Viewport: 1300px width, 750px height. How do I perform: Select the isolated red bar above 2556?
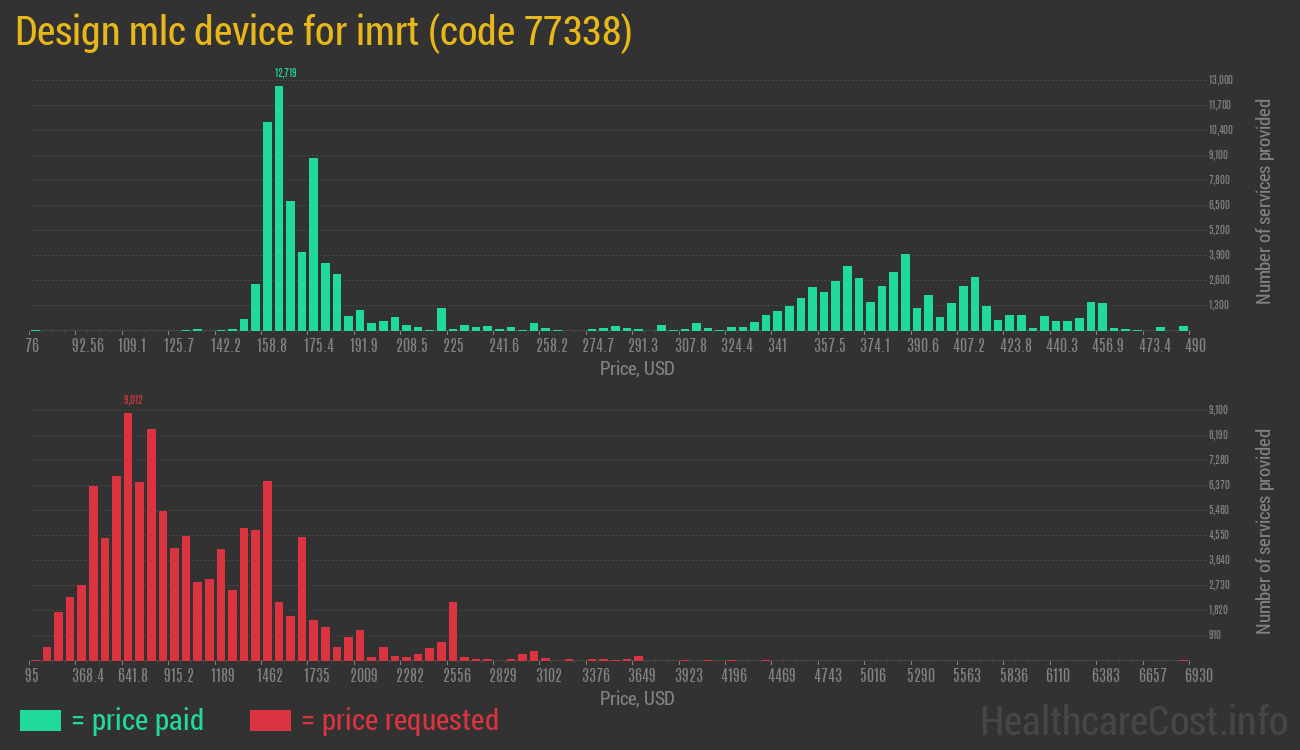click(x=453, y=630)
